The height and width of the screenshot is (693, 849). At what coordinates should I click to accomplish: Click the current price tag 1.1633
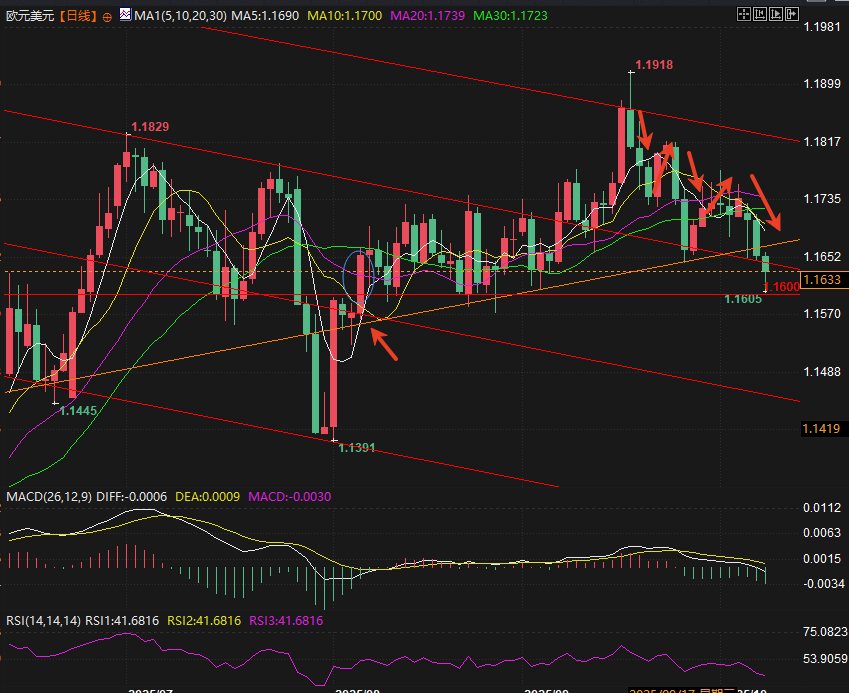[x=822, y=279]
